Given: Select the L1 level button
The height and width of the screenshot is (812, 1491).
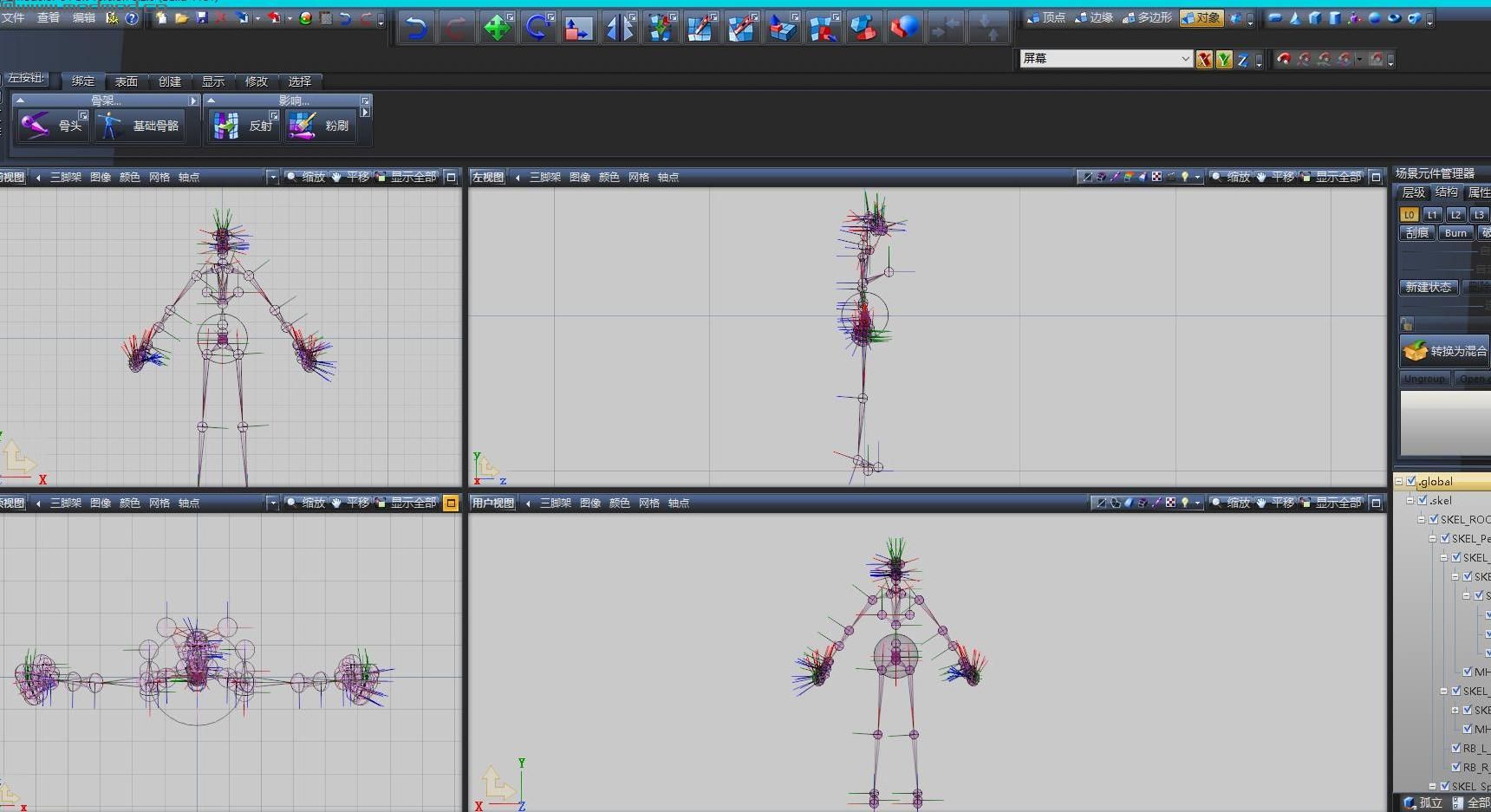Looking at the screenshot, I should 1433,214.
